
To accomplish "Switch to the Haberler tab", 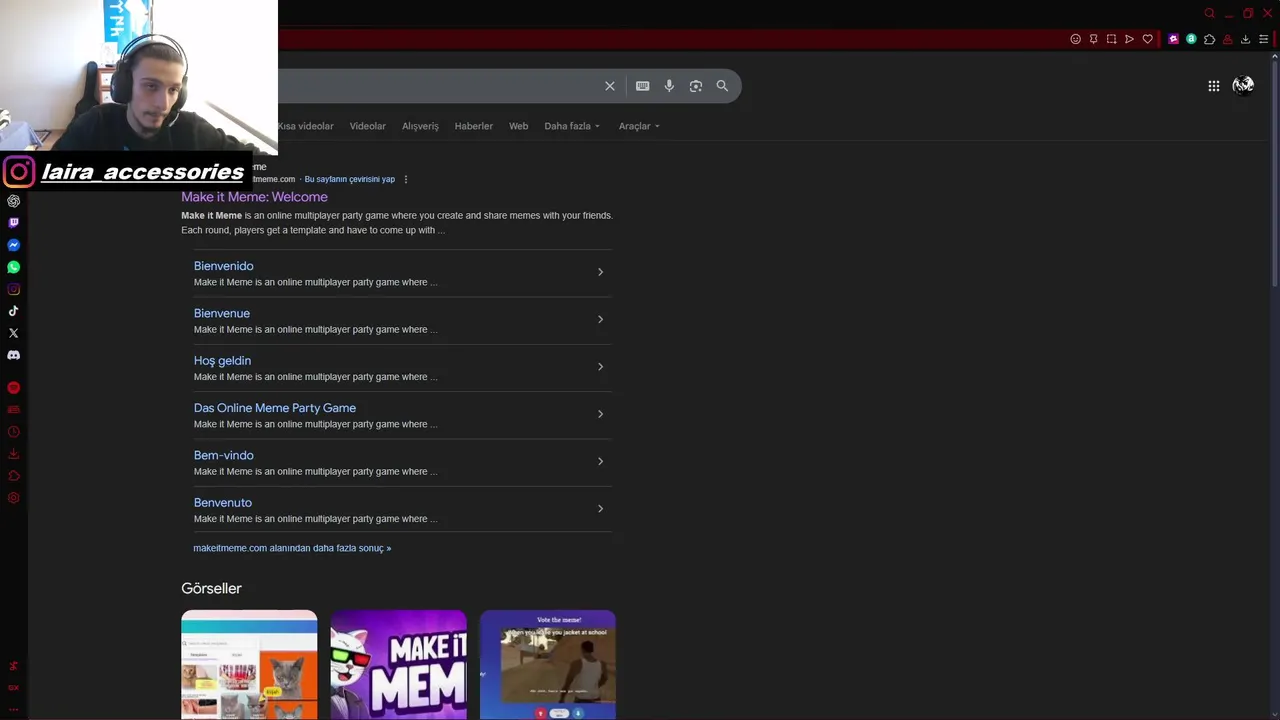I will 473,126.
